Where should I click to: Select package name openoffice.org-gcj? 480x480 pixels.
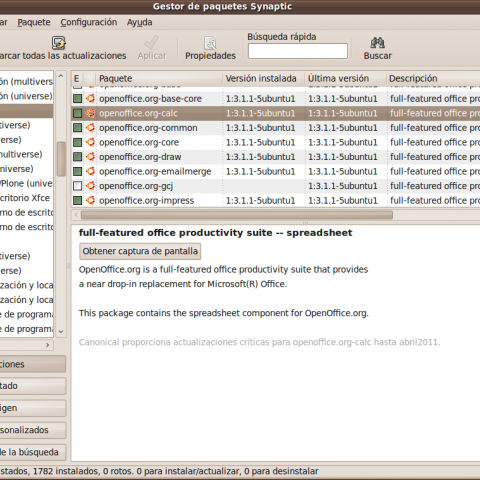pos(136,186)
